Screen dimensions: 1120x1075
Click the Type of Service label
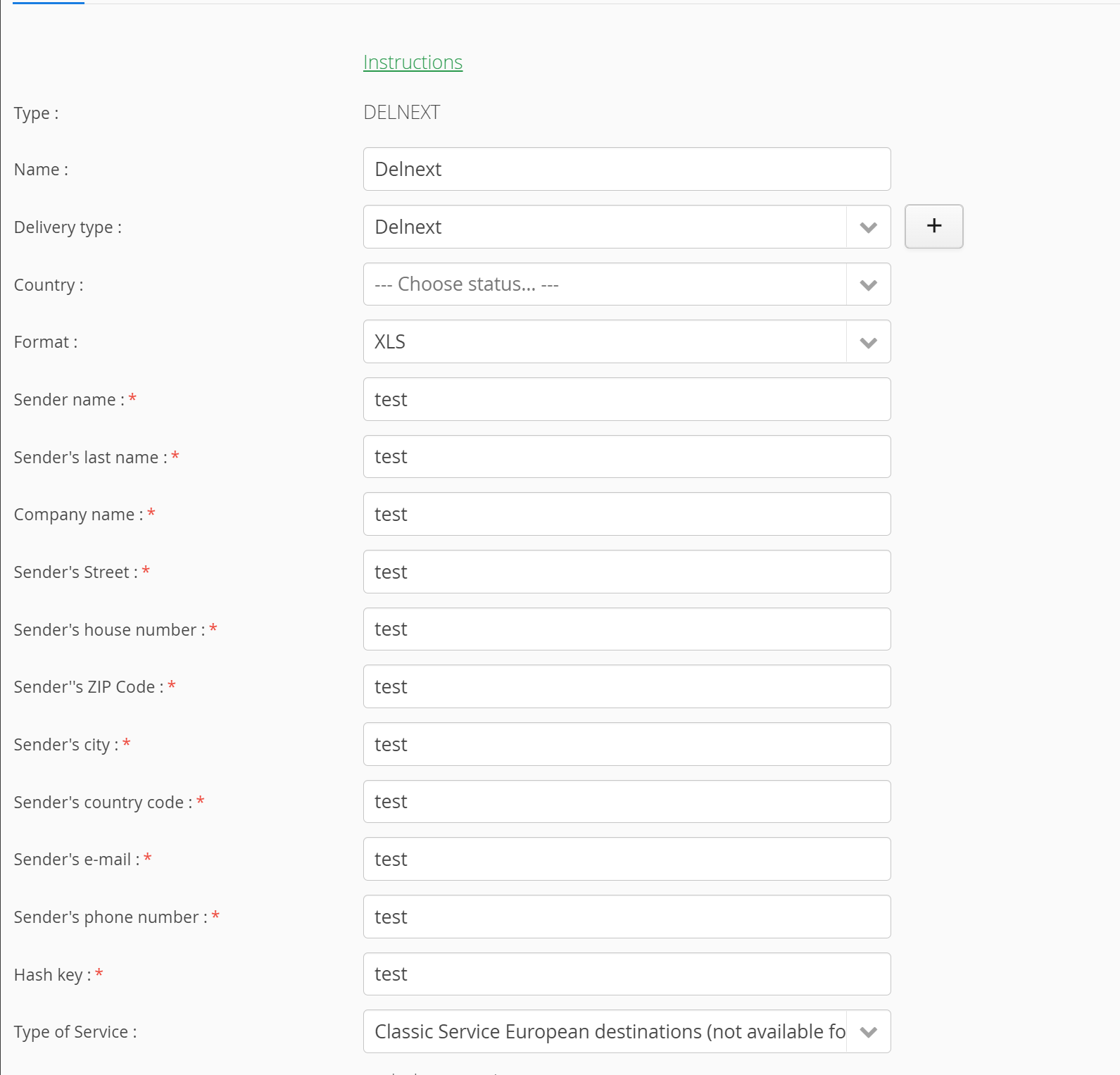coord(75,1032)
